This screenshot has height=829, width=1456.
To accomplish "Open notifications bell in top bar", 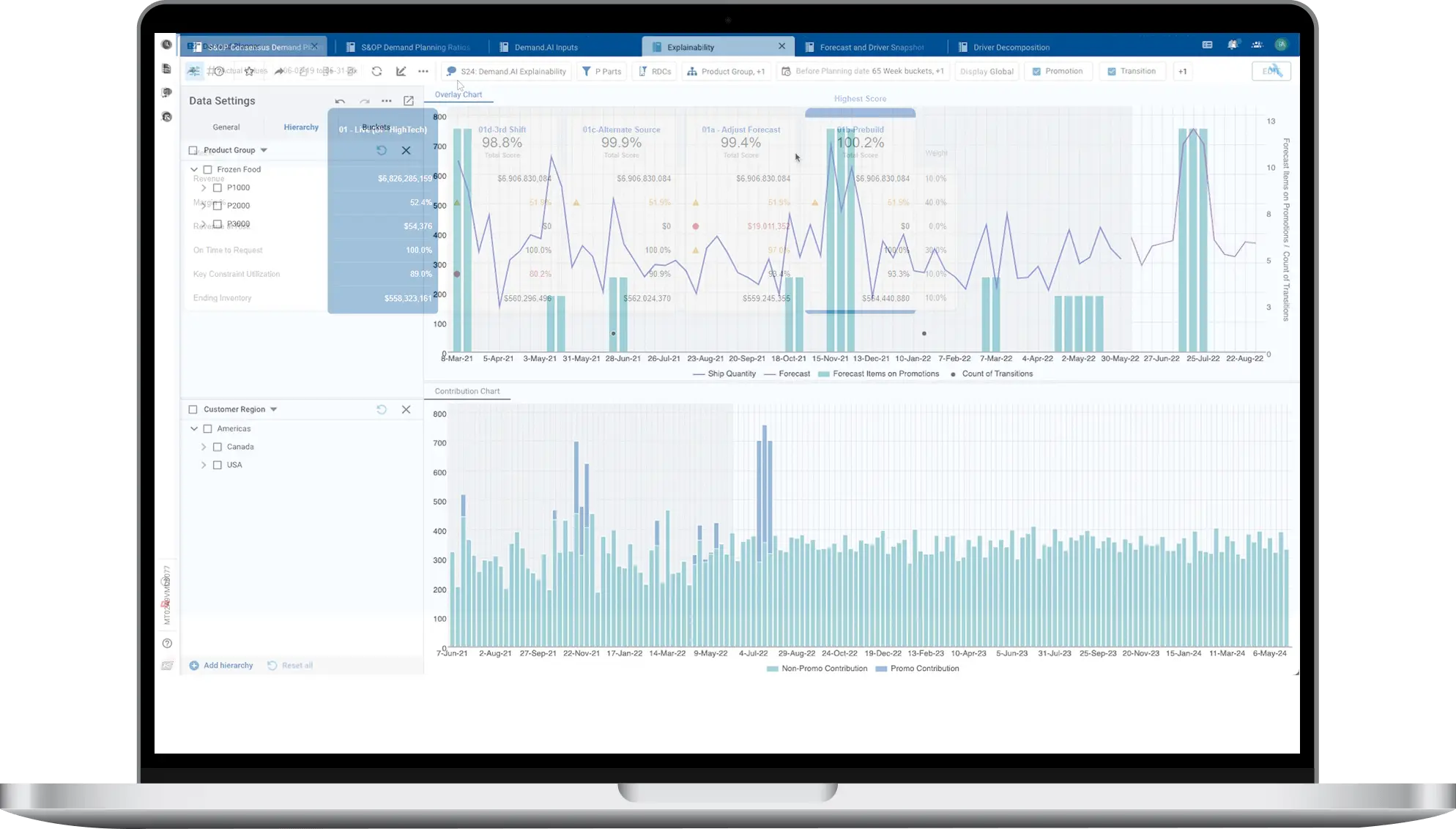I will pyautogui.click(x=1233, y=45).
